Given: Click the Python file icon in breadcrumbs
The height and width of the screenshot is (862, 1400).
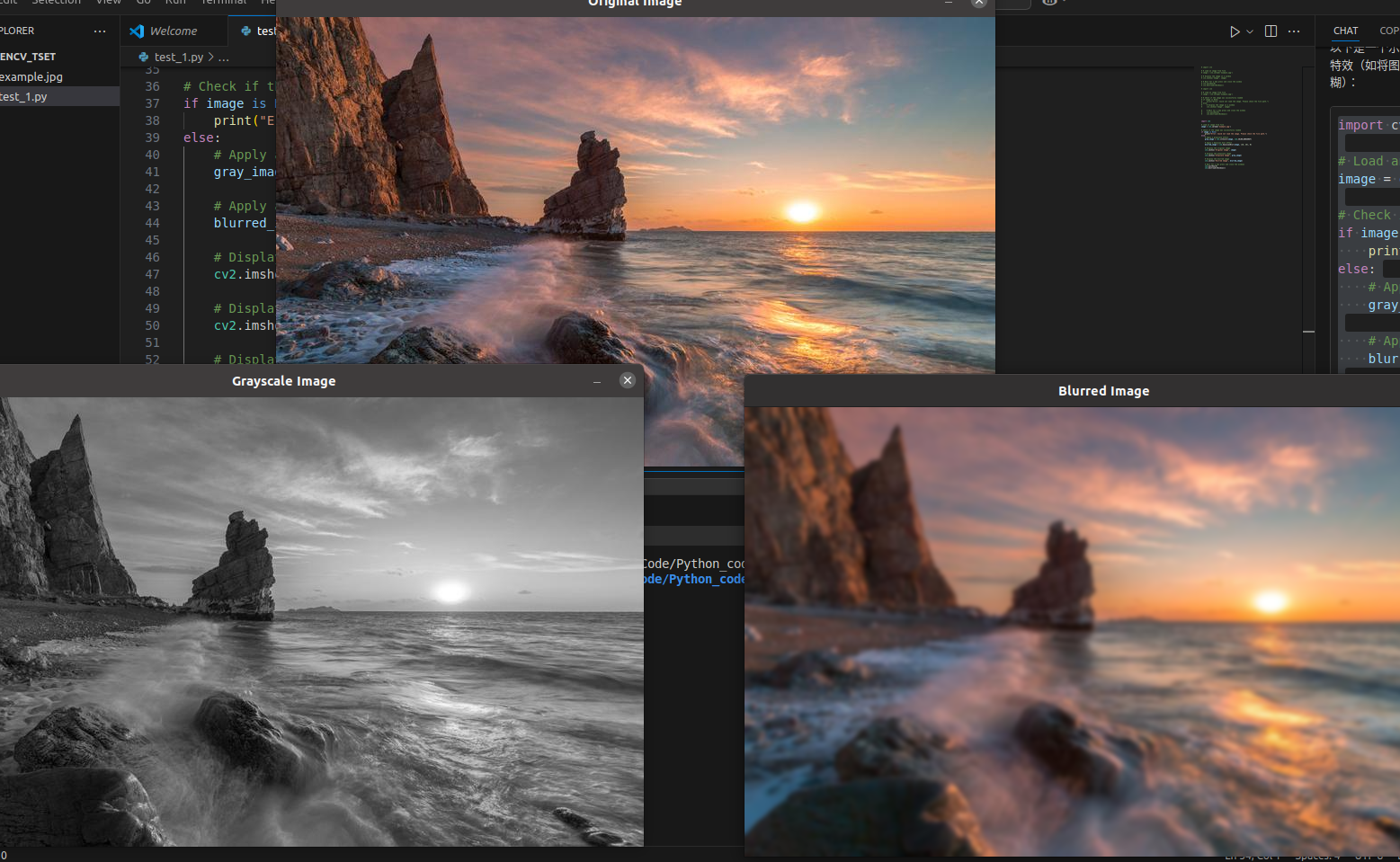Looking at the screenshot, I should coord(143,57).
